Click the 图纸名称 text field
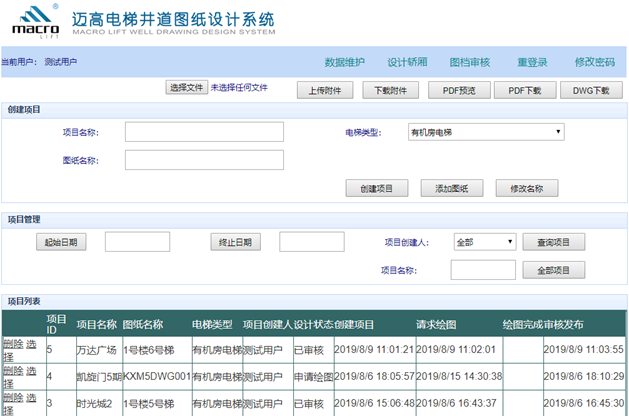 204,160
